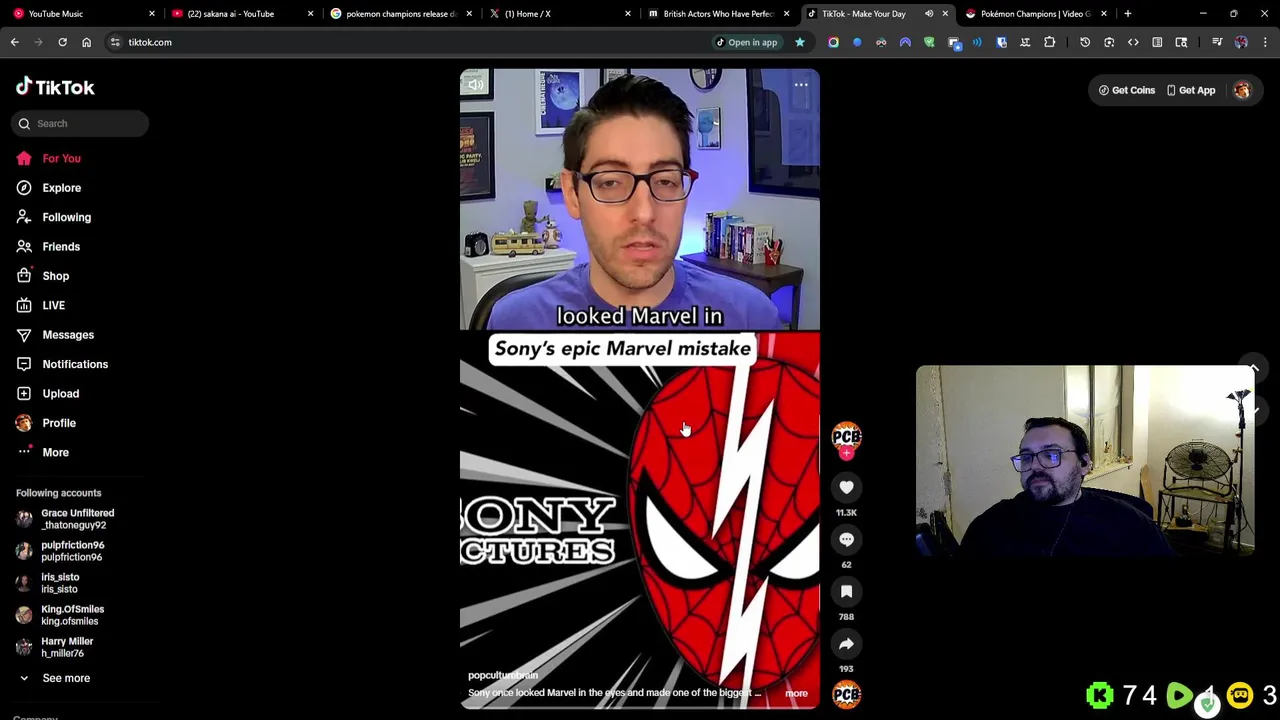Viewport: 1280px width, 720px height.
Task: Bookmark the video to favorites
Action: pyautogui.click(x=846, y=592)
